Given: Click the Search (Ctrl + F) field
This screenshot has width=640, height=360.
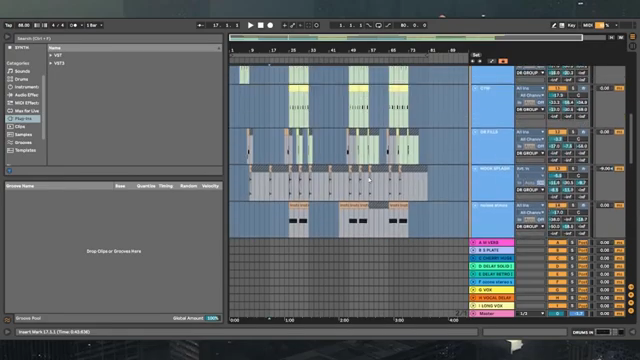Looking at the screenshot, I should [x=118, y=38].
